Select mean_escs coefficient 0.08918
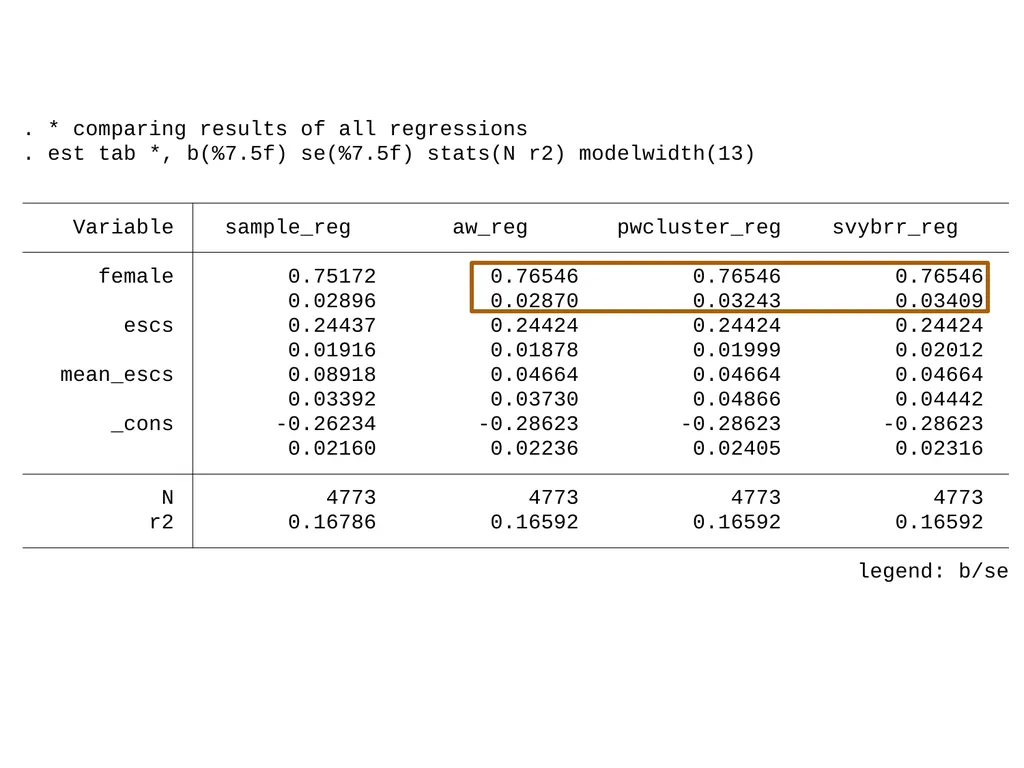This screenshot has height=768, width=1024. [x=332, y=375]
